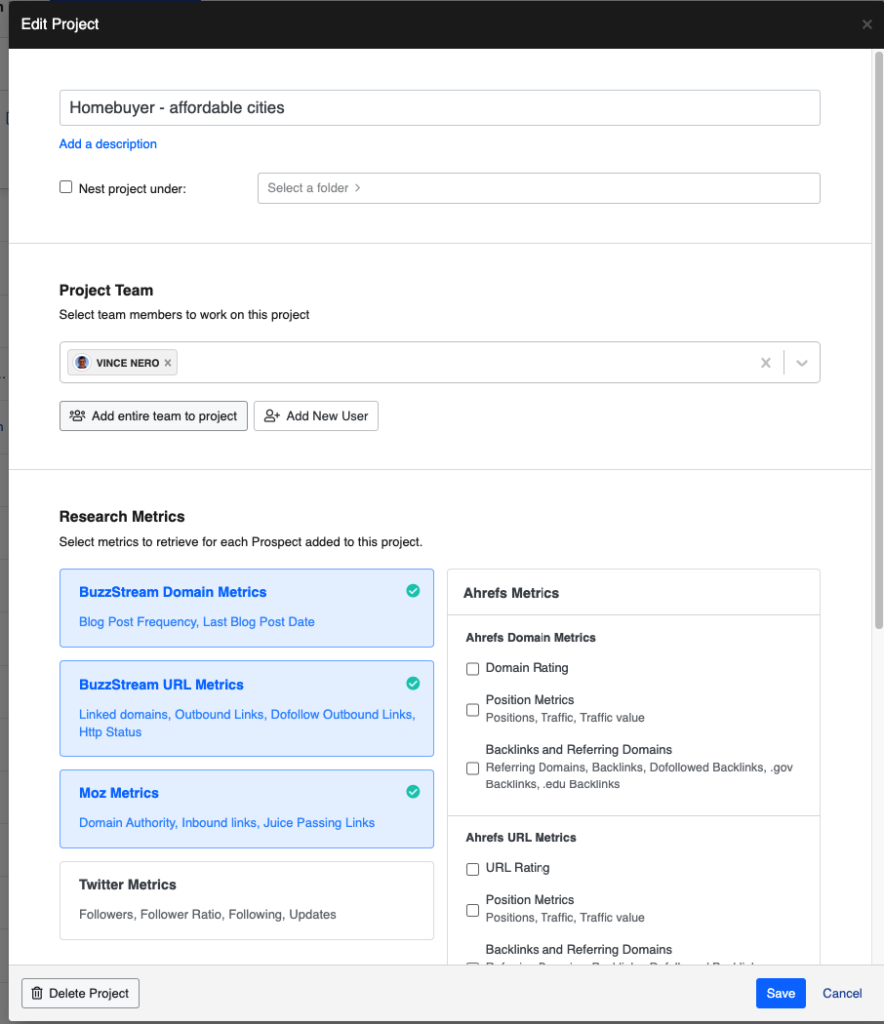The width and height of the screenshot is (884, 1024).
Task: Click the green checkmark on BuzzStream URL Metrics
Action: coord(413,683)
